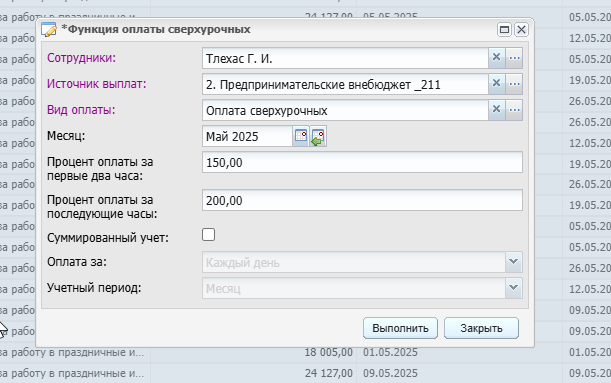The width and height of the screenshot is (611, 383).
Task: Click the Выполнить button
Action: [x=400, y=328]
